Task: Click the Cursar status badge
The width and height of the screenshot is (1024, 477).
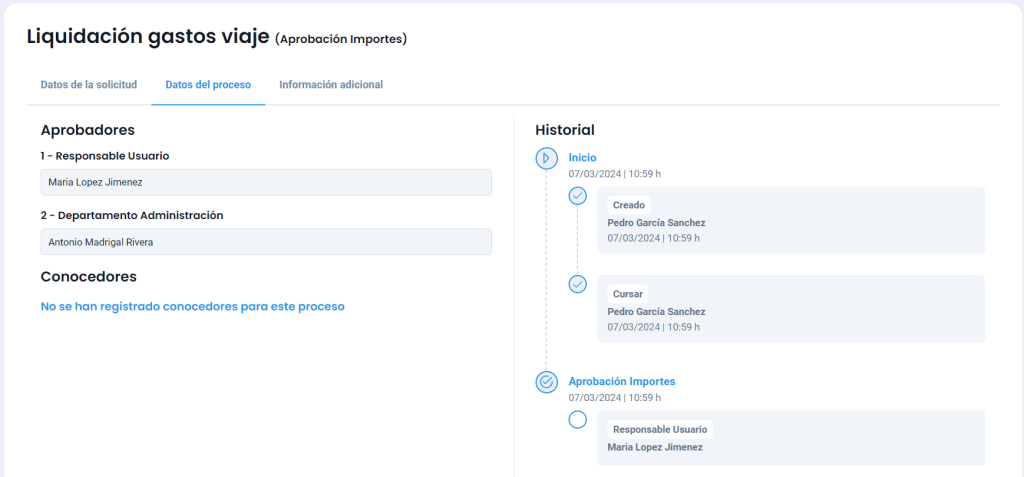Action: coord(628,294)
